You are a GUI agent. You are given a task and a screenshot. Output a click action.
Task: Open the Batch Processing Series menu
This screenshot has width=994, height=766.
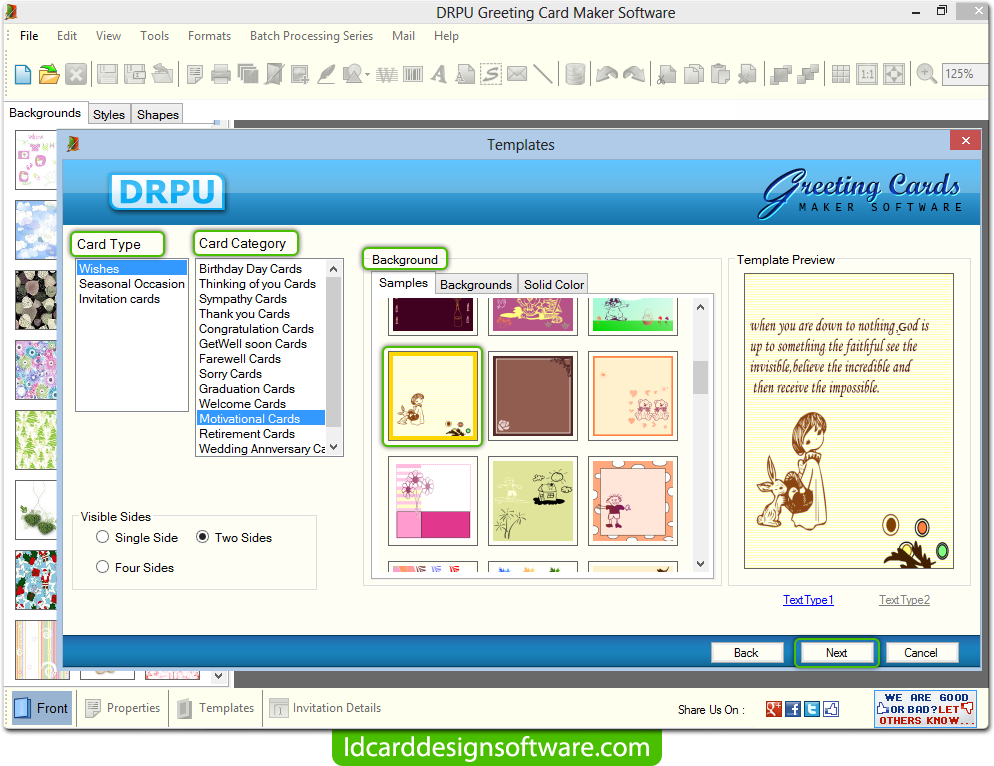click(x=311, y=36)
